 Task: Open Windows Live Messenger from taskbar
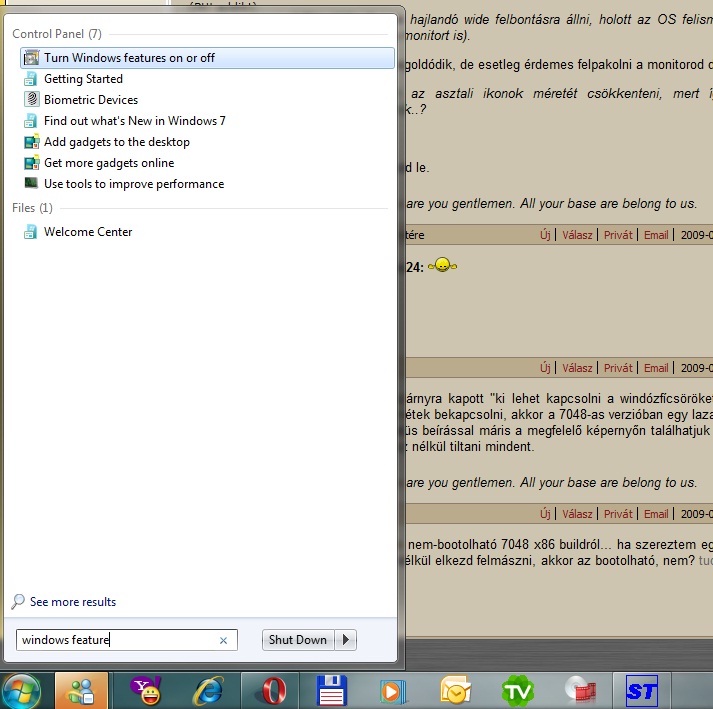81,690
